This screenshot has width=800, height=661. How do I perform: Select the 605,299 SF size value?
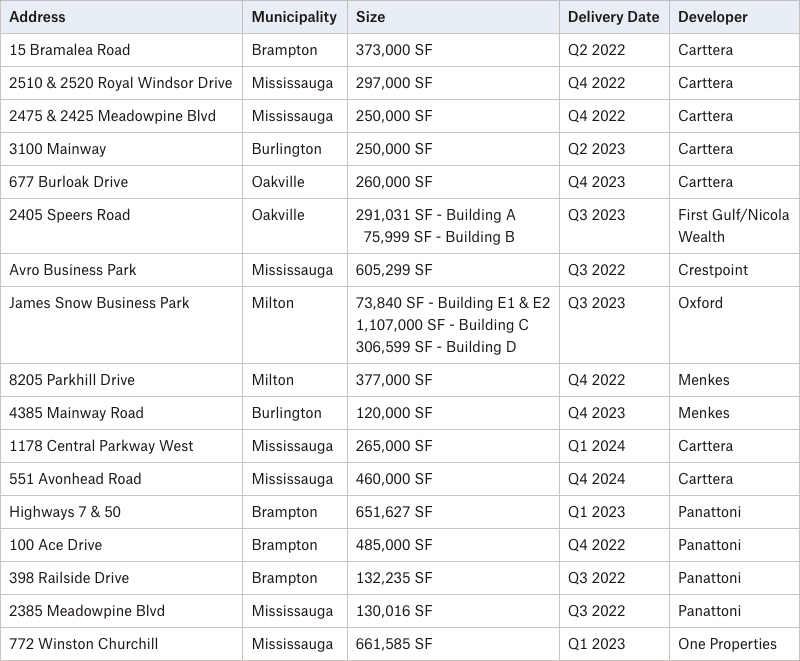(x=394, y=270)
